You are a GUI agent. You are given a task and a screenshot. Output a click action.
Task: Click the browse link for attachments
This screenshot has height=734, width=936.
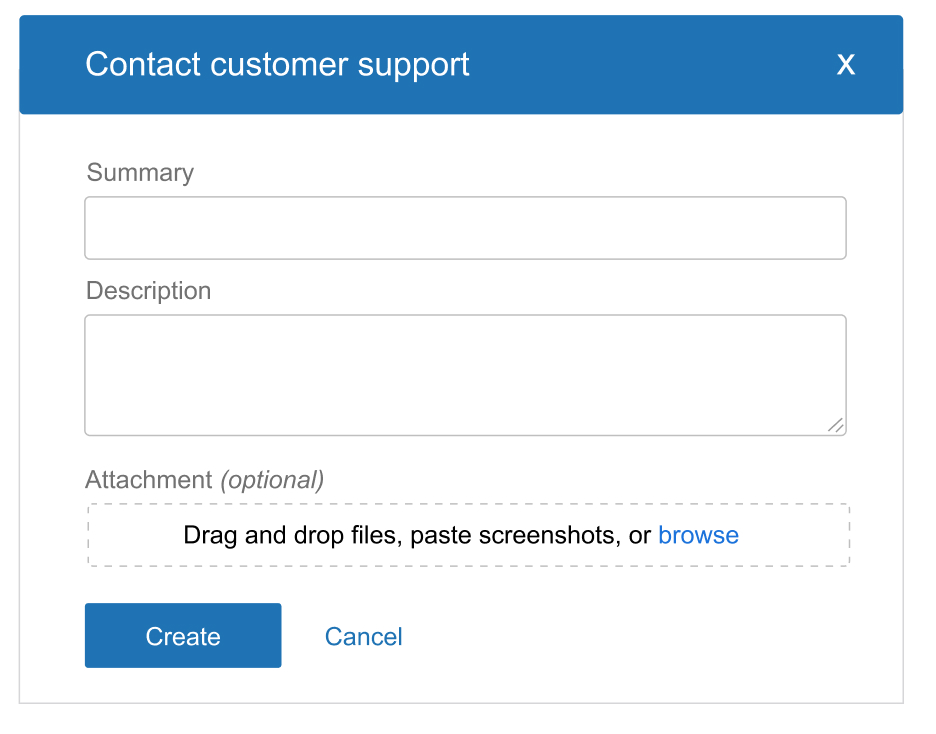point(698,535)
